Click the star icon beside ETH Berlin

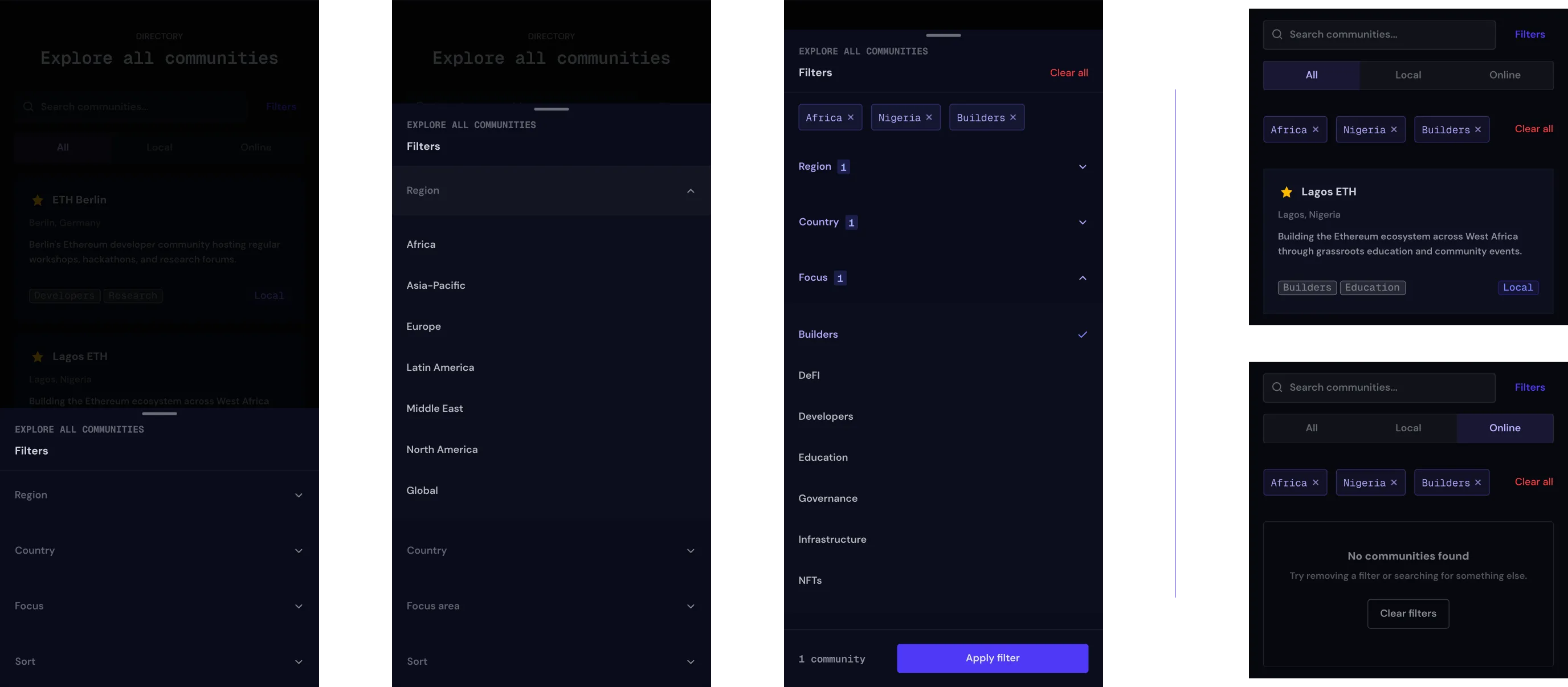pyautogui.click(x=38, y=199)
